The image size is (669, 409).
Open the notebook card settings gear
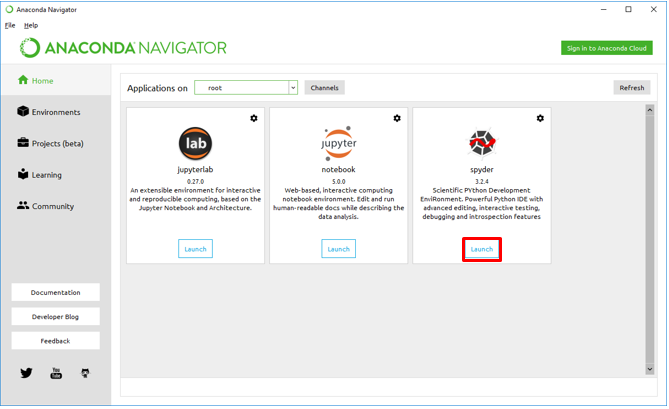coord(397,118)
